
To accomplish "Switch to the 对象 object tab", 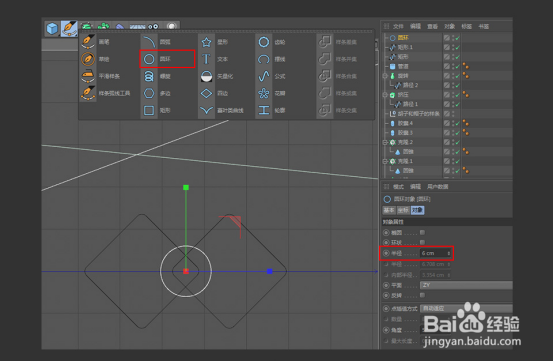I will (417, 210).
